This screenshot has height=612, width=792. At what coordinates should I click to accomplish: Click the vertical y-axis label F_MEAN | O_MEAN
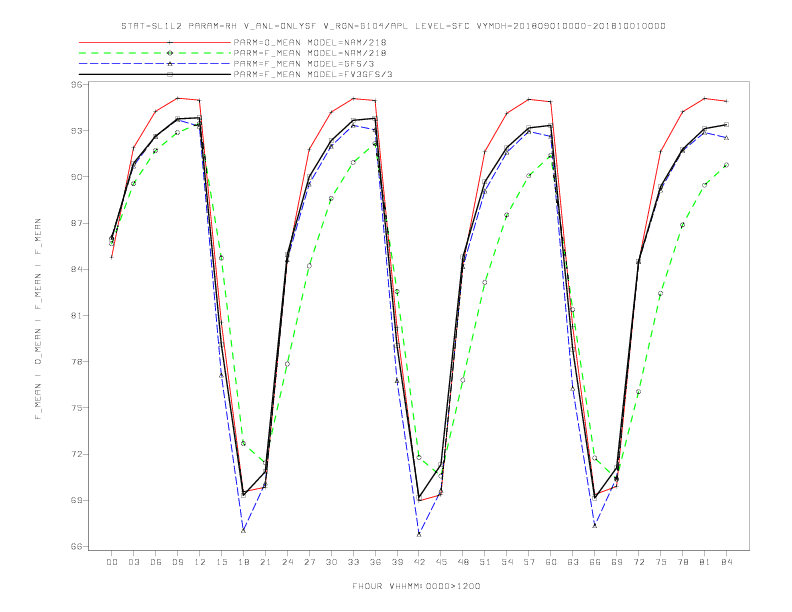click(x=38, y=319)
